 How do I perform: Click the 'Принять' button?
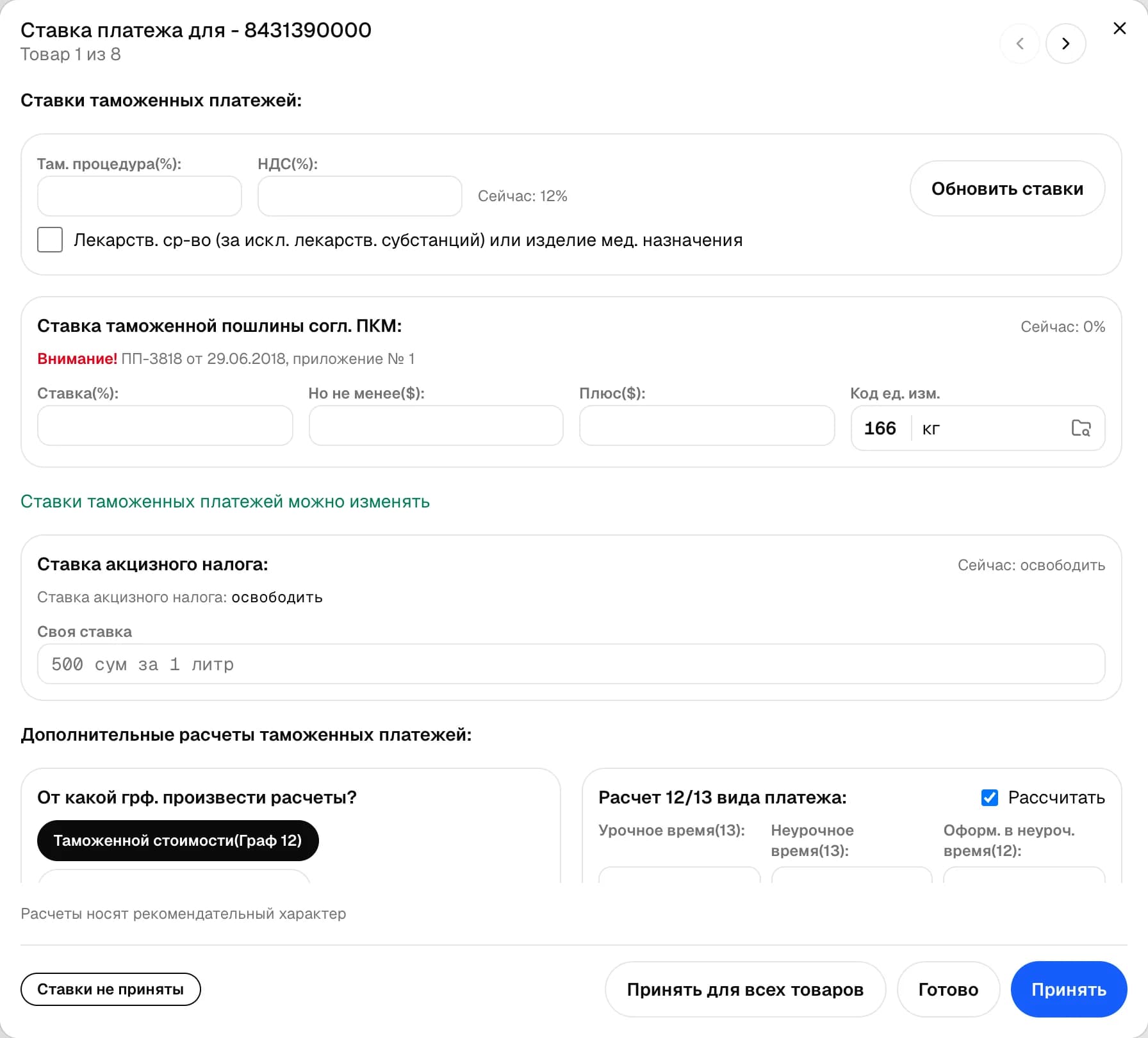pos(1069,989)
